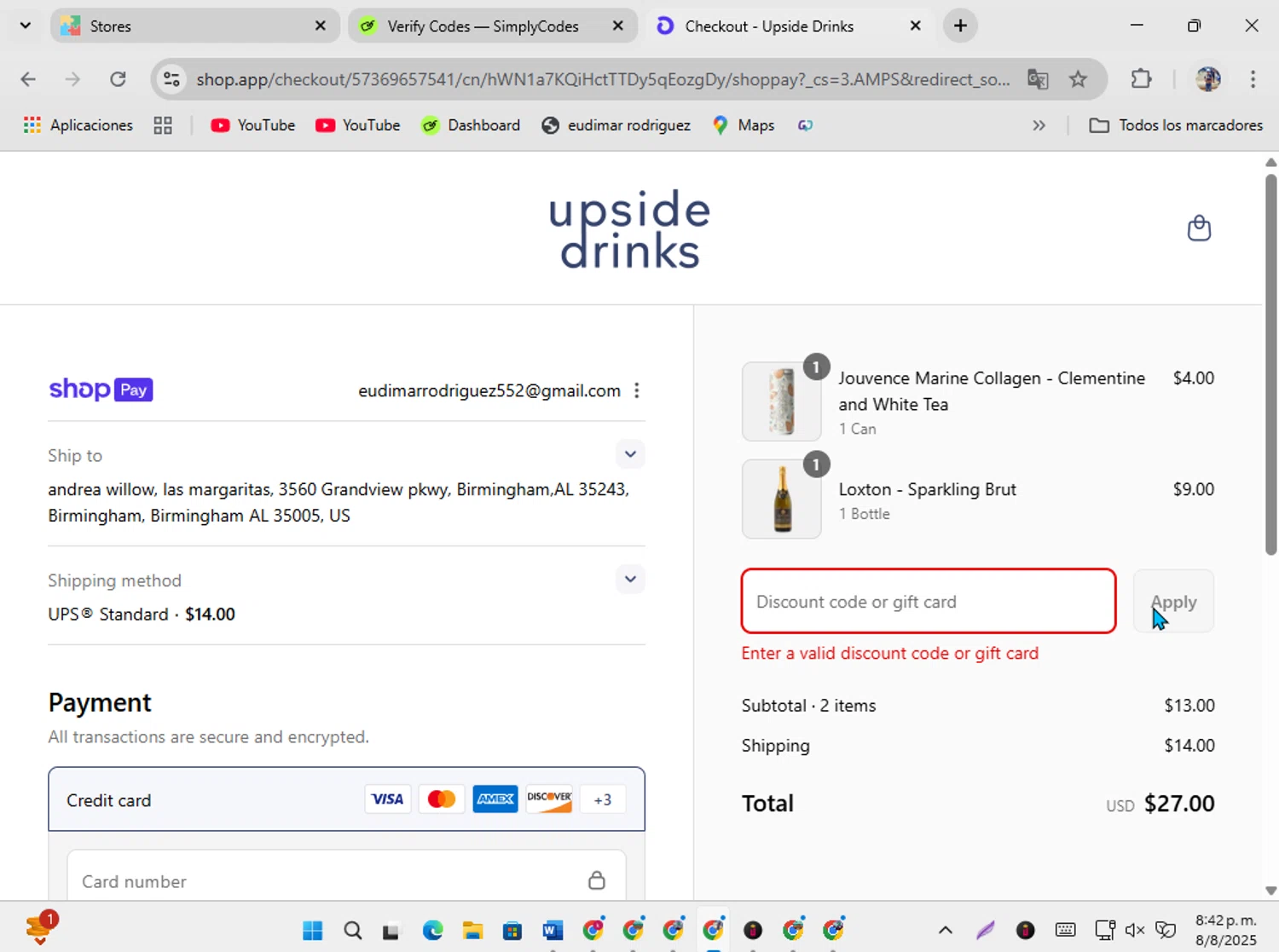Click the Loxton Sparkling Brut bottle thumbnail
The height and width of the screenshot is (952, 1279).
click(x=781, y=499)
